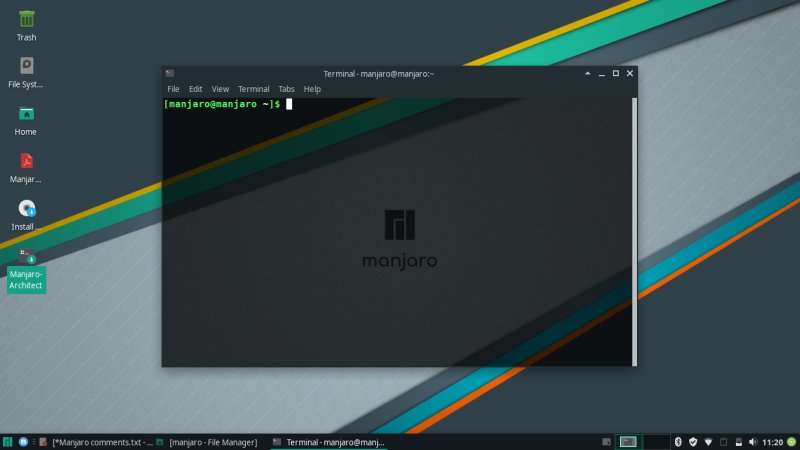800x450 pixels.
Task: Open the File menu in Terminal
Action: (x=173, y=89)
